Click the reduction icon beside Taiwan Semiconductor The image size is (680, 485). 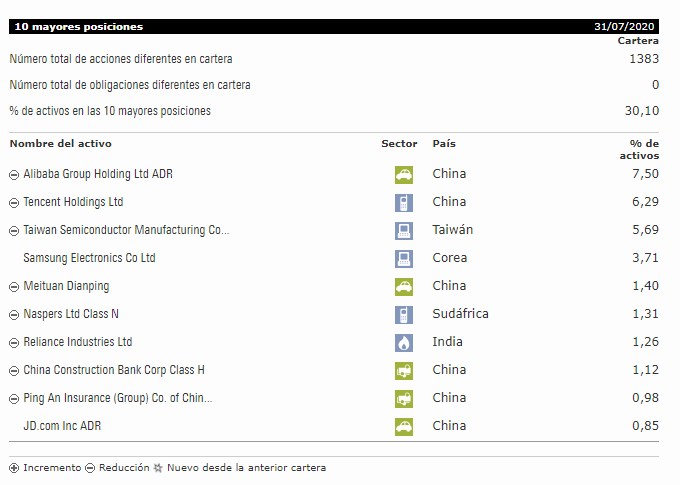click(14, 231)
